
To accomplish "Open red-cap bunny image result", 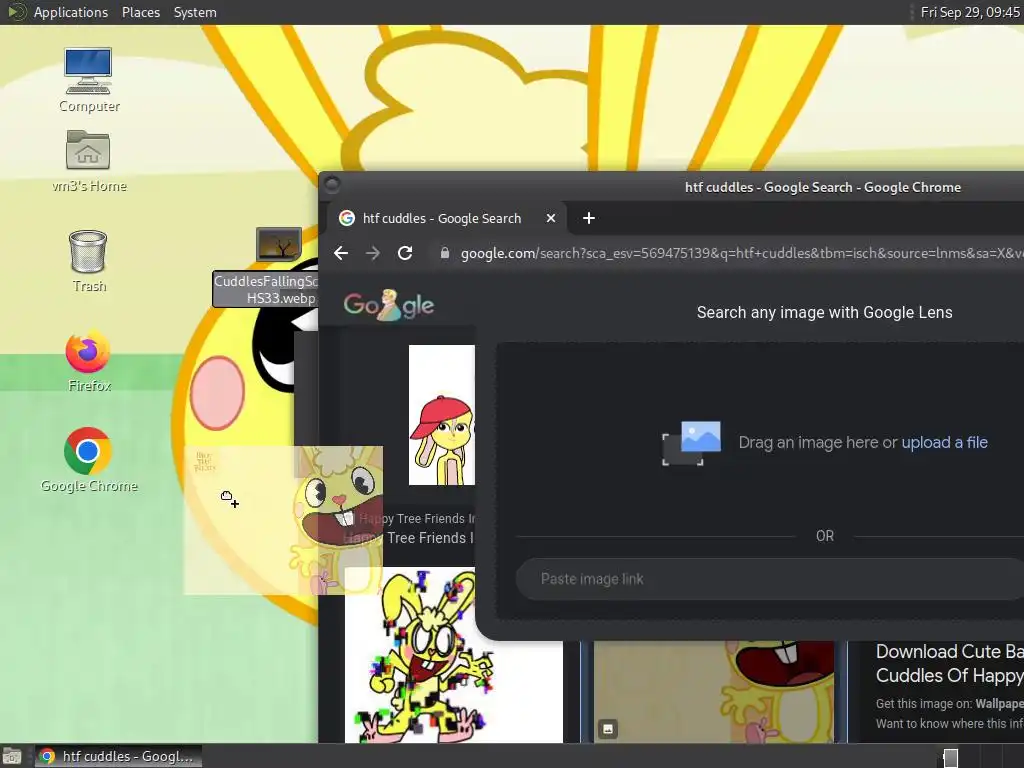I will [441, 415].
